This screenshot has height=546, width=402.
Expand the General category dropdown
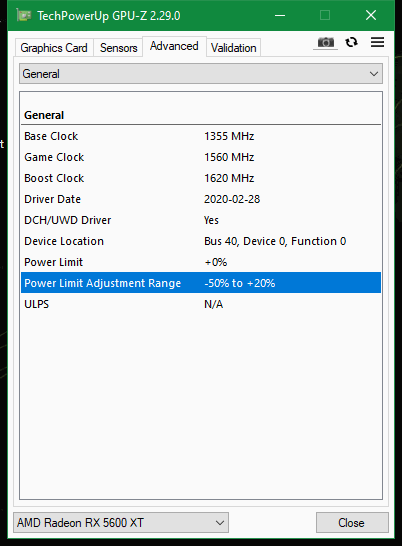(201, 73)
